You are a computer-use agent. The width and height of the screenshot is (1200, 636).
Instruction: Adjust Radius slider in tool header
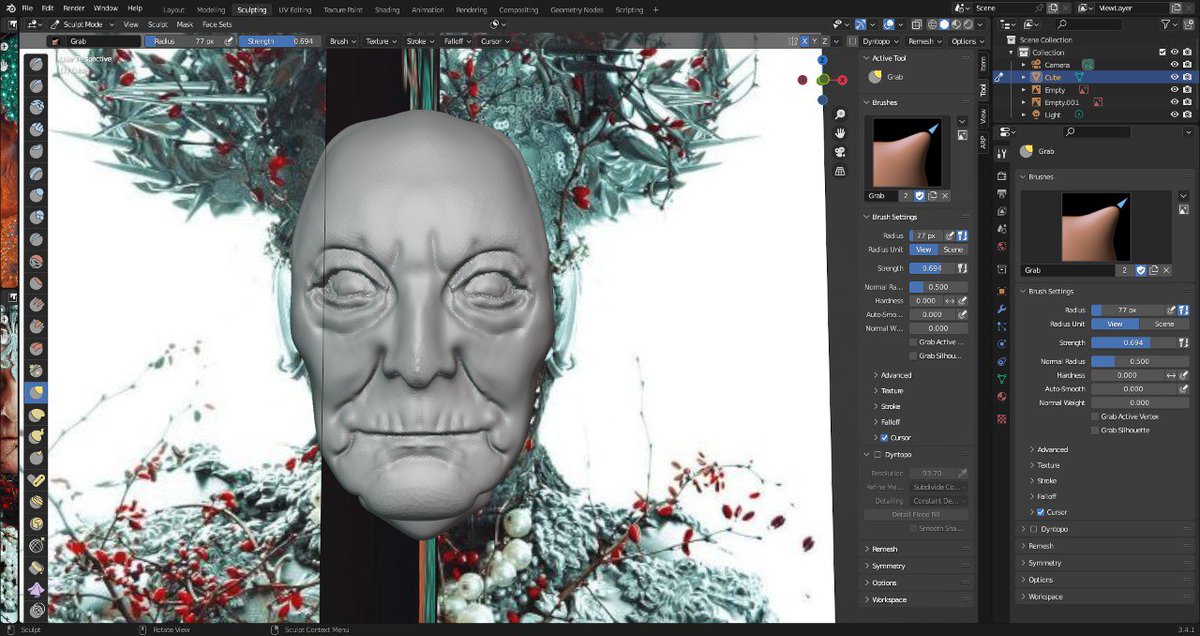click(184, 41)
